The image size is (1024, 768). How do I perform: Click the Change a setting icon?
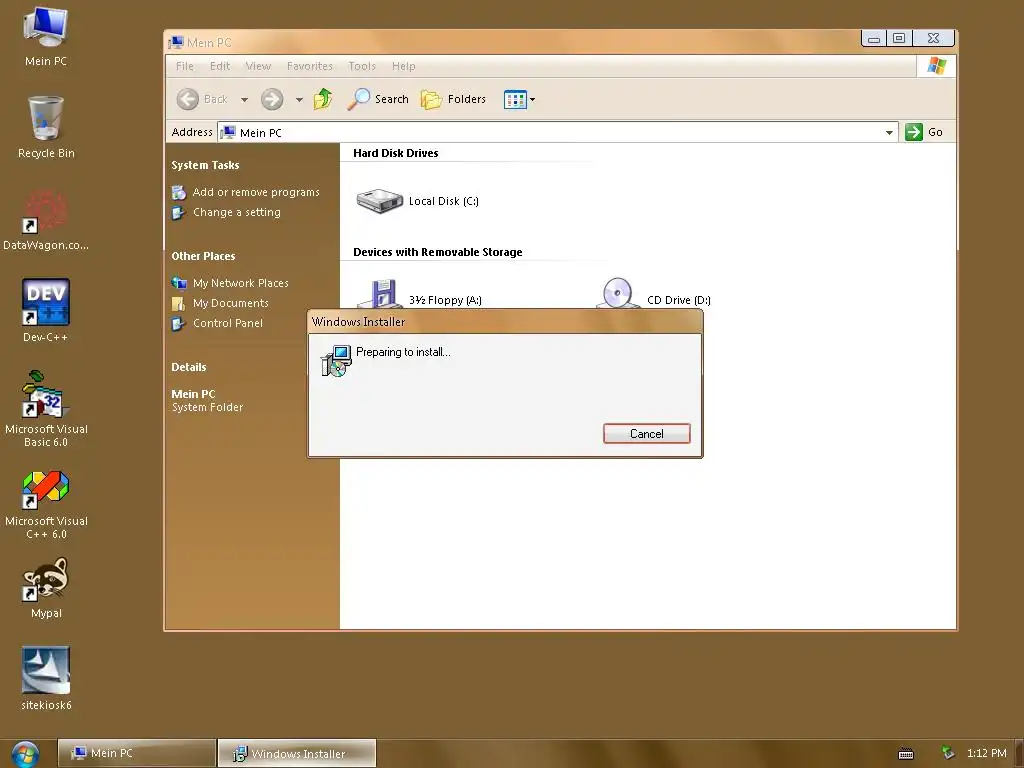[x=178, y=213]
